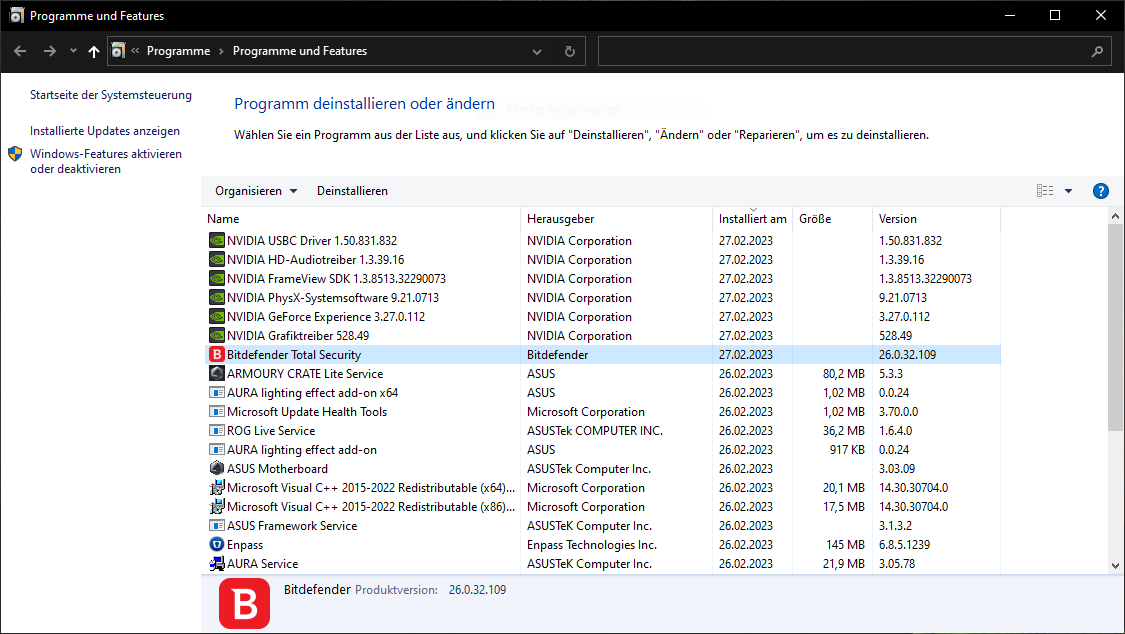Click the NVIDIA PhysX-Systemsoftware icon
Viewport: 1125px width, 634px height.
pyautogui.click(x=217, y=298)
